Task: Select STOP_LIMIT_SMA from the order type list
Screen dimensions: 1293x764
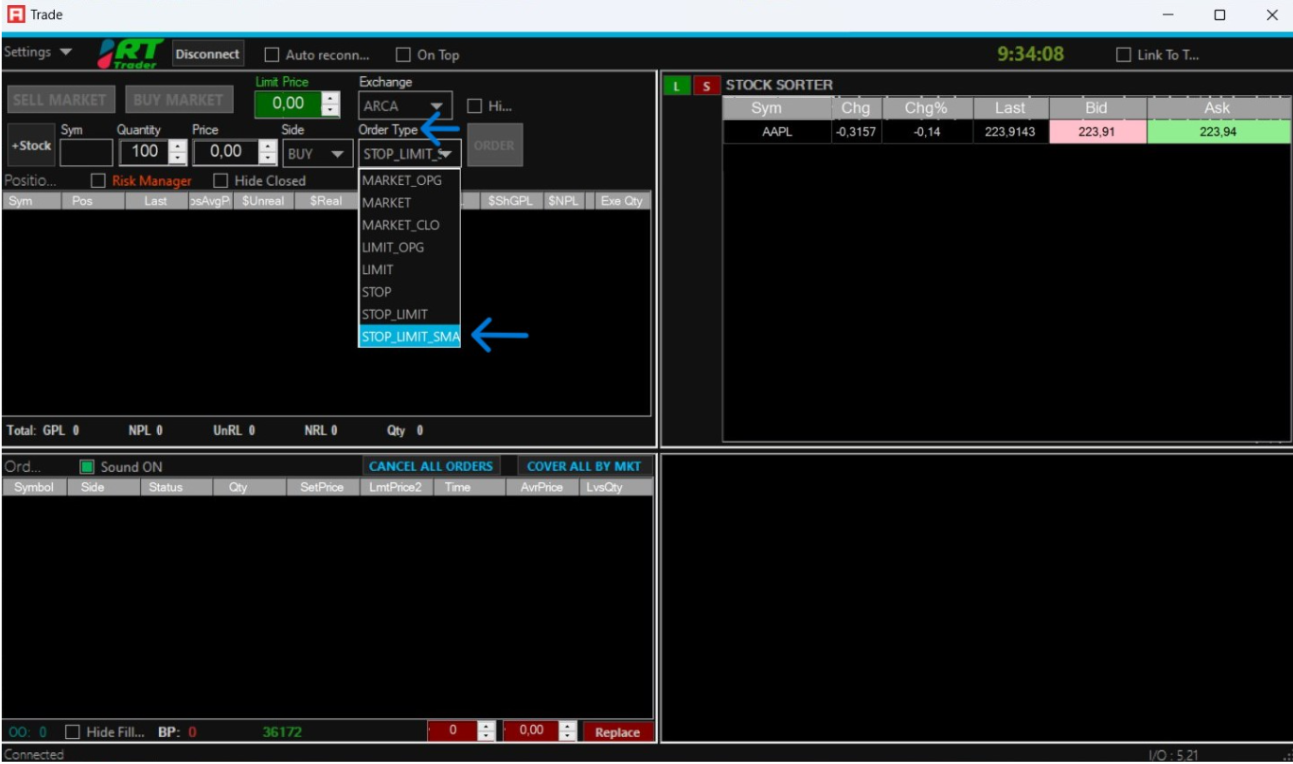Action: point(410,337)
